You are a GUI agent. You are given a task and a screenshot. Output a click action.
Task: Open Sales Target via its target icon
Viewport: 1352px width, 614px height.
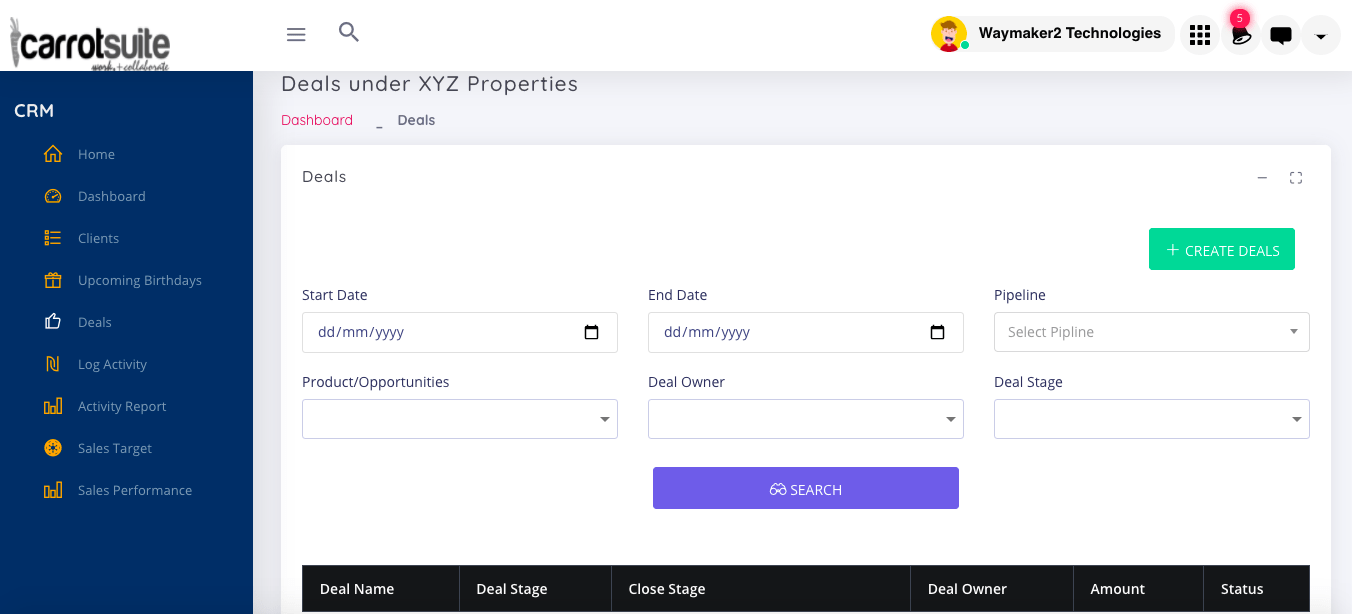52,448
